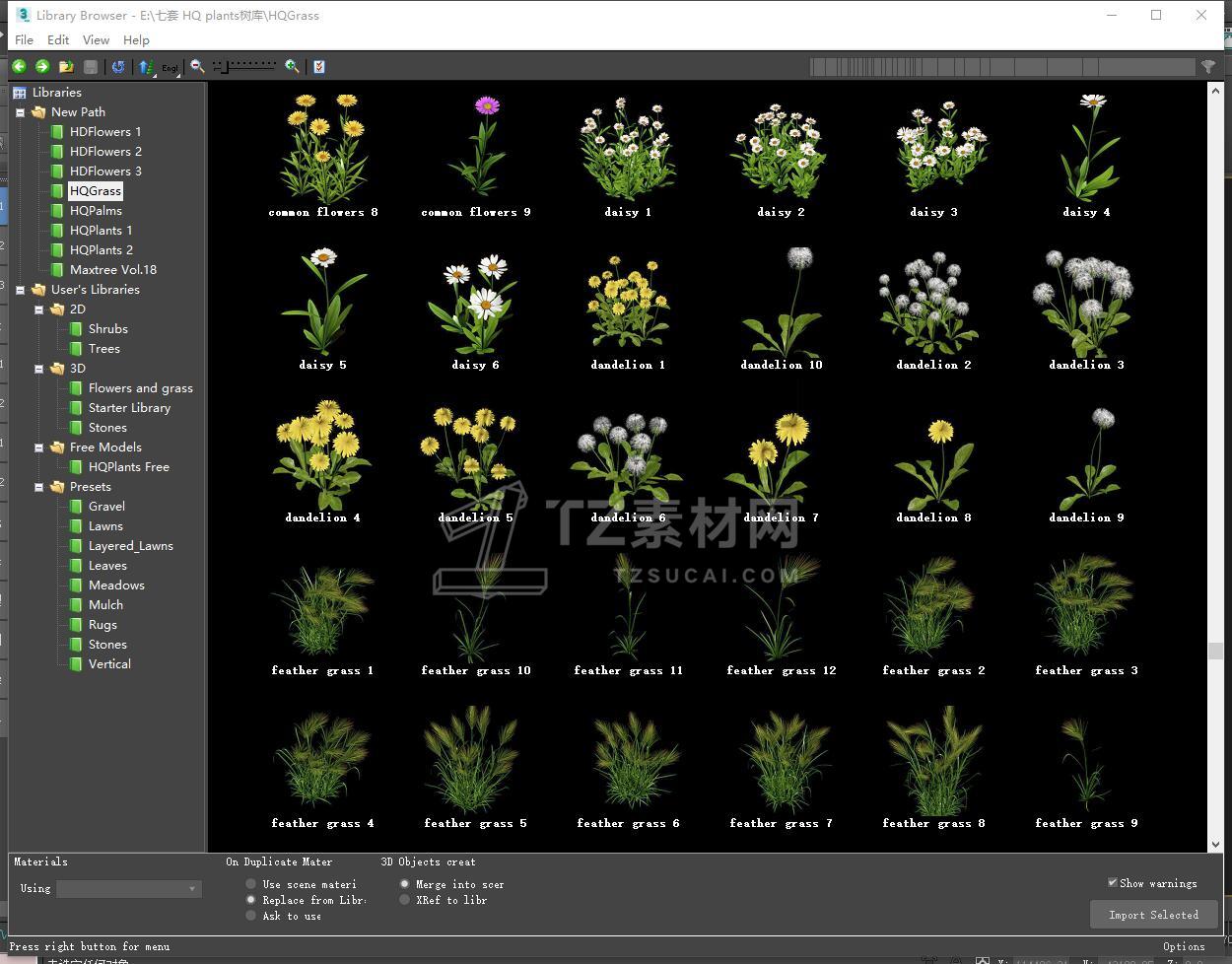This screenshot has width=1232, height=964.
Task: Click the checklist preferences icon
Action: 318,66
